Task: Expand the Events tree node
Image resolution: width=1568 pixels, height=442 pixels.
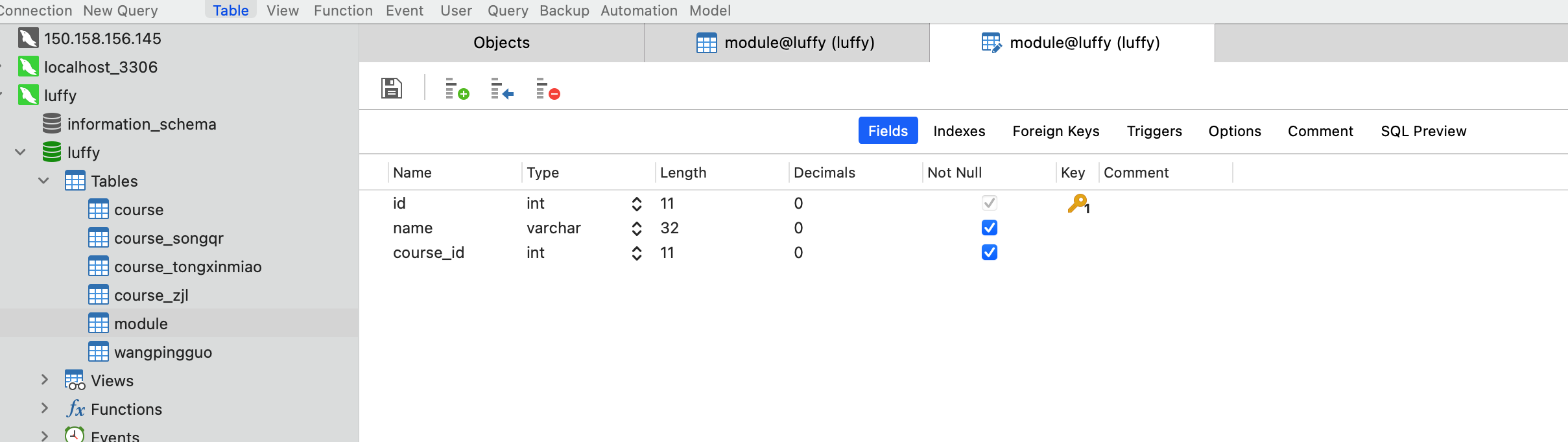Action: [44, 436]
